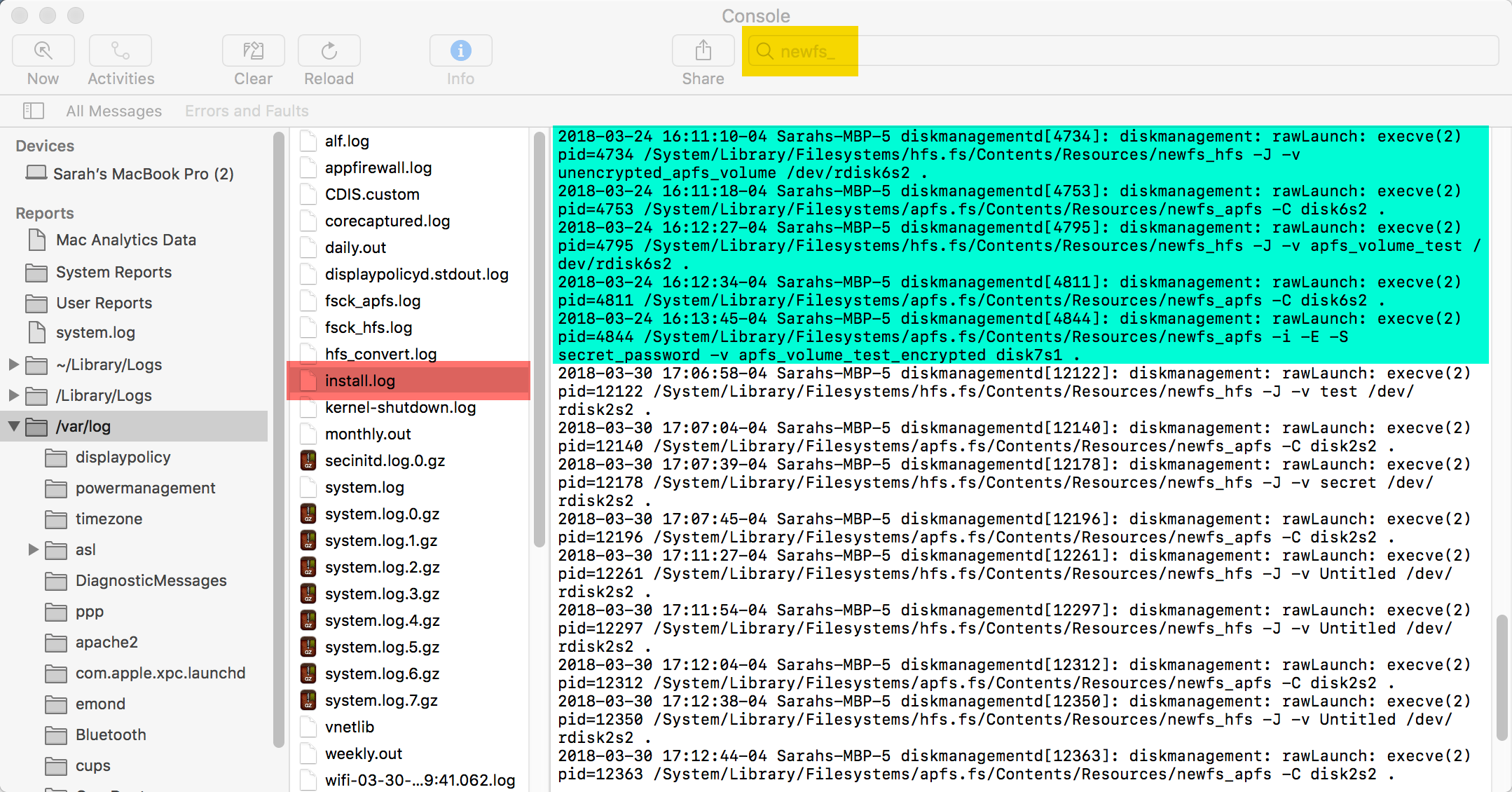The height and width of the screenshot is (792, 1512).
Task: Open the Activities toolbar icon
Action: pos(121,51)
